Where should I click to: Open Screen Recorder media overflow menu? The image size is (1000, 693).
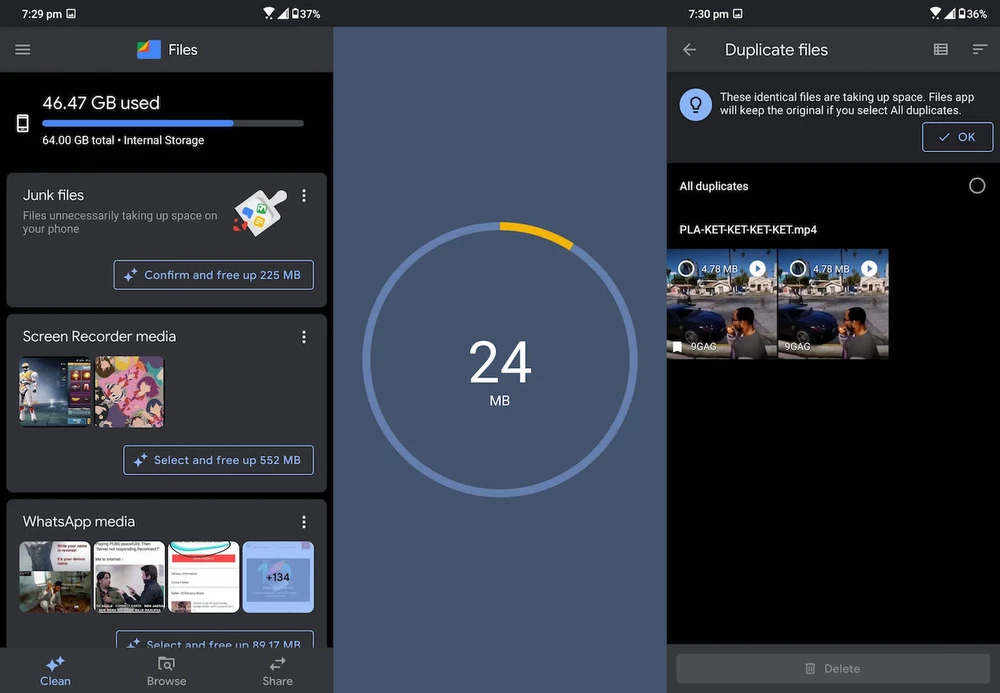click(304, 337)
